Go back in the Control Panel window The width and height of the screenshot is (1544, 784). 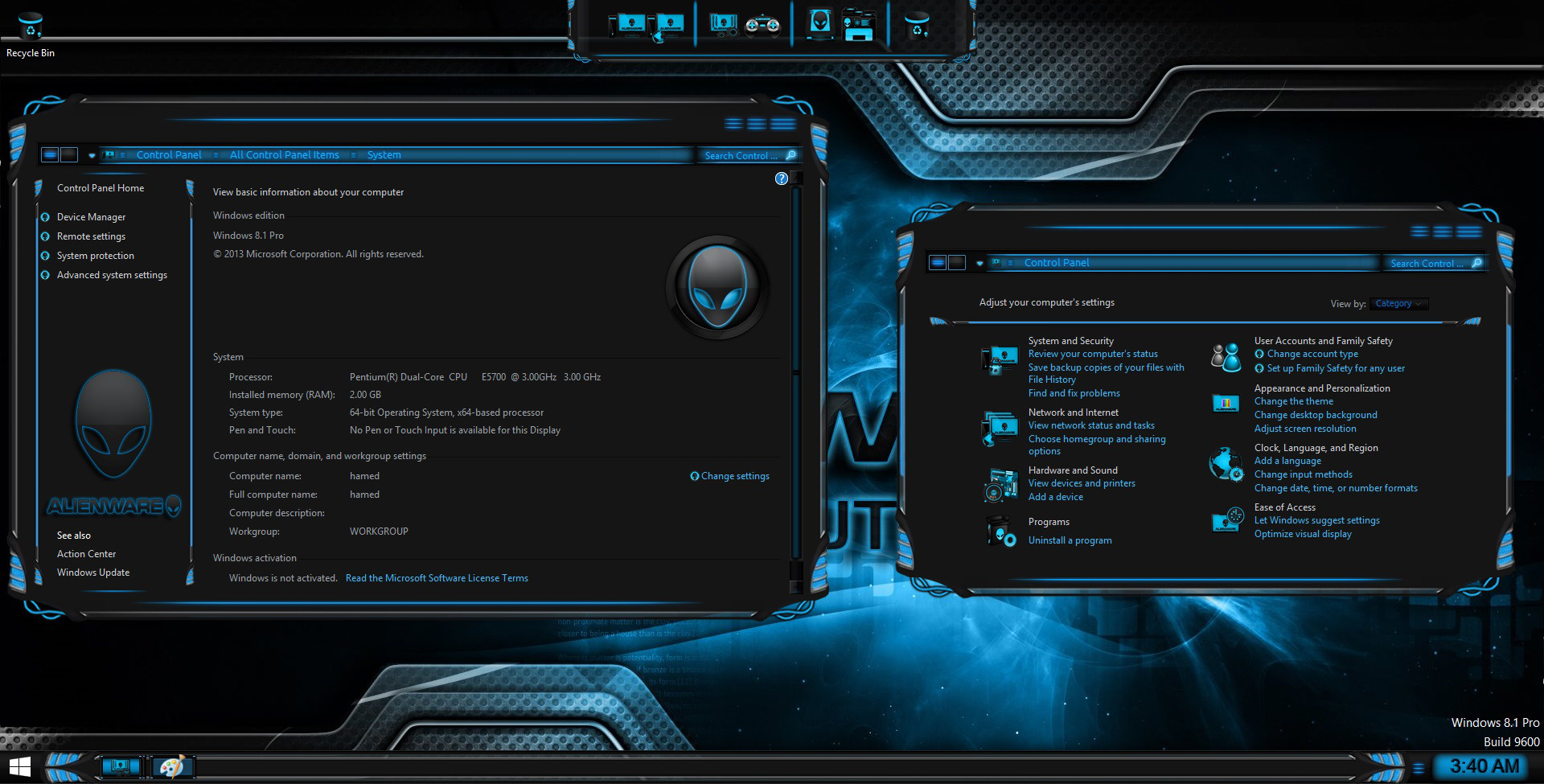tap(938, 262)
